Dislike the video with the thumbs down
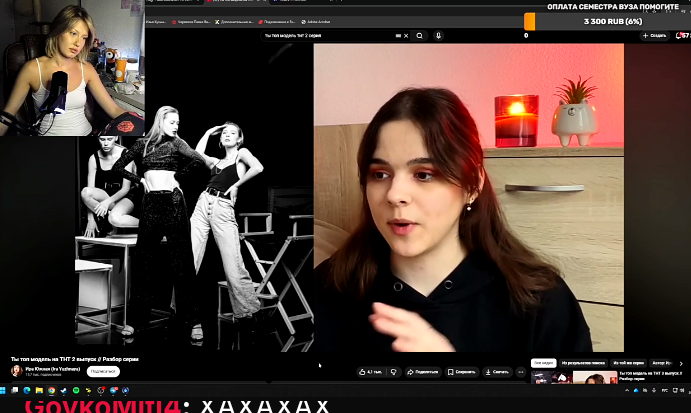 tap(394, 372)
